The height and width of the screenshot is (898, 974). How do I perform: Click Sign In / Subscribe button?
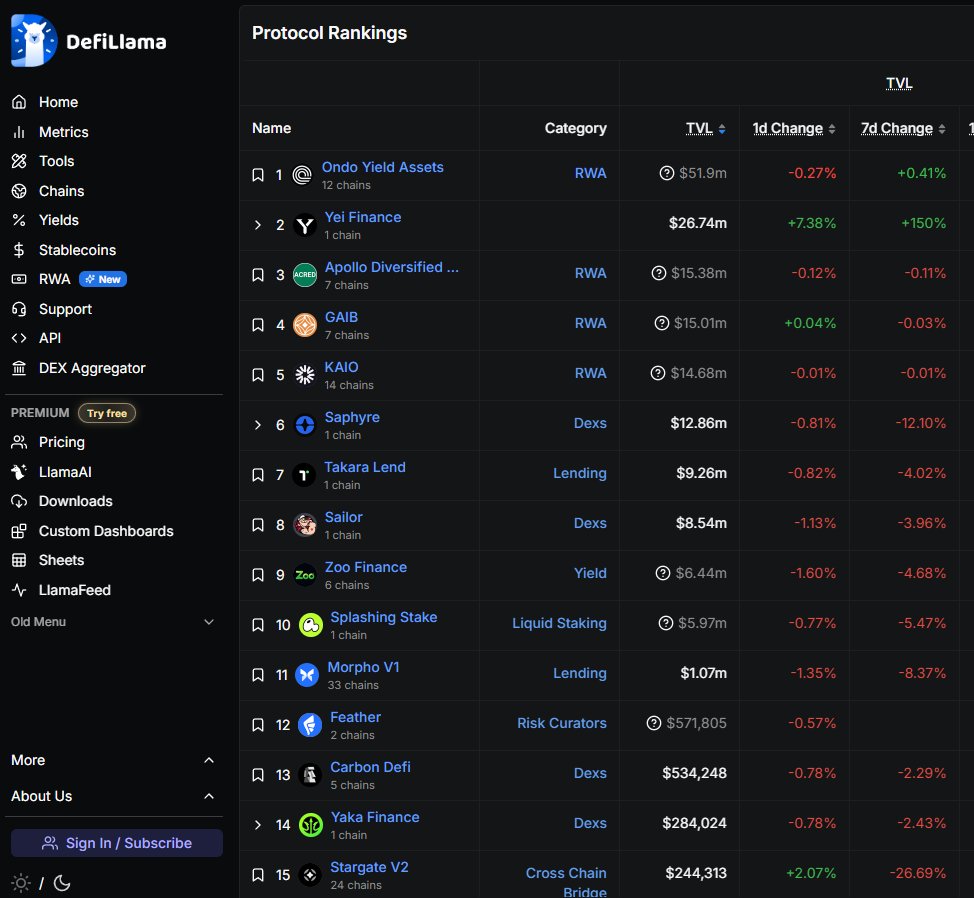117,843
